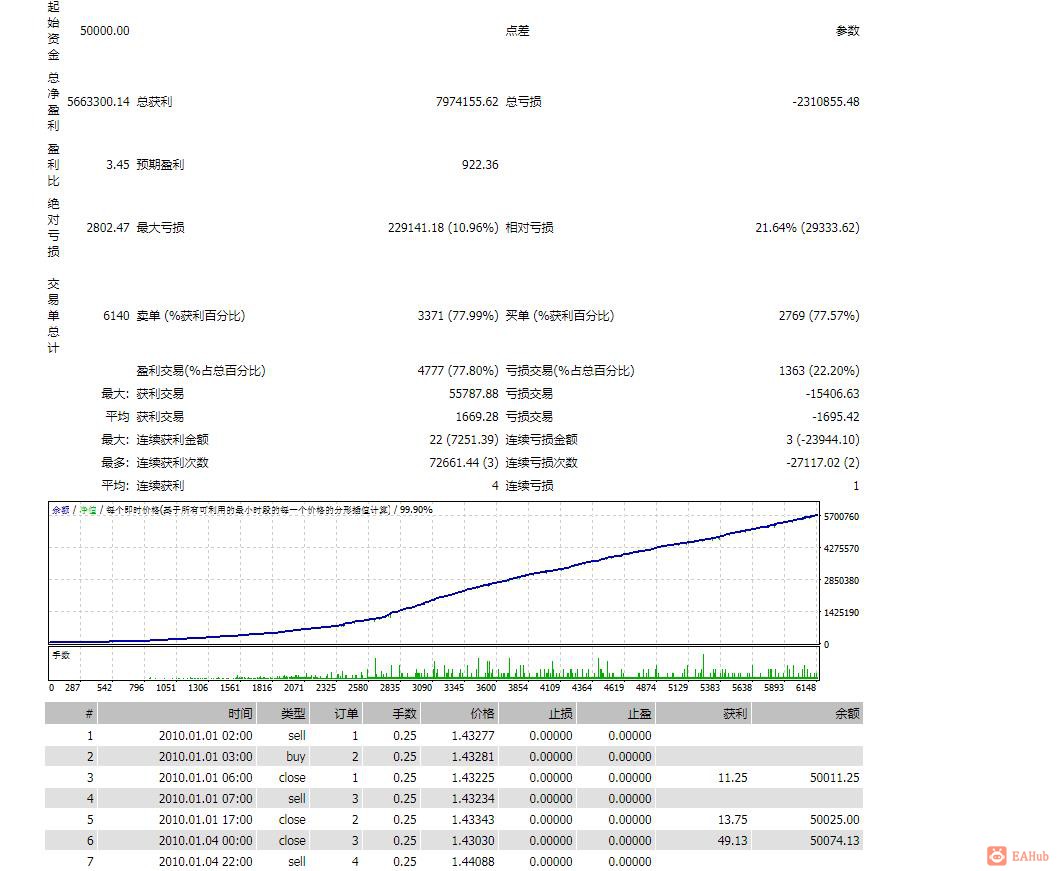Viewport: 1058px width, 871px height.
Task: Click the 总获利 label
Action: 155,102
